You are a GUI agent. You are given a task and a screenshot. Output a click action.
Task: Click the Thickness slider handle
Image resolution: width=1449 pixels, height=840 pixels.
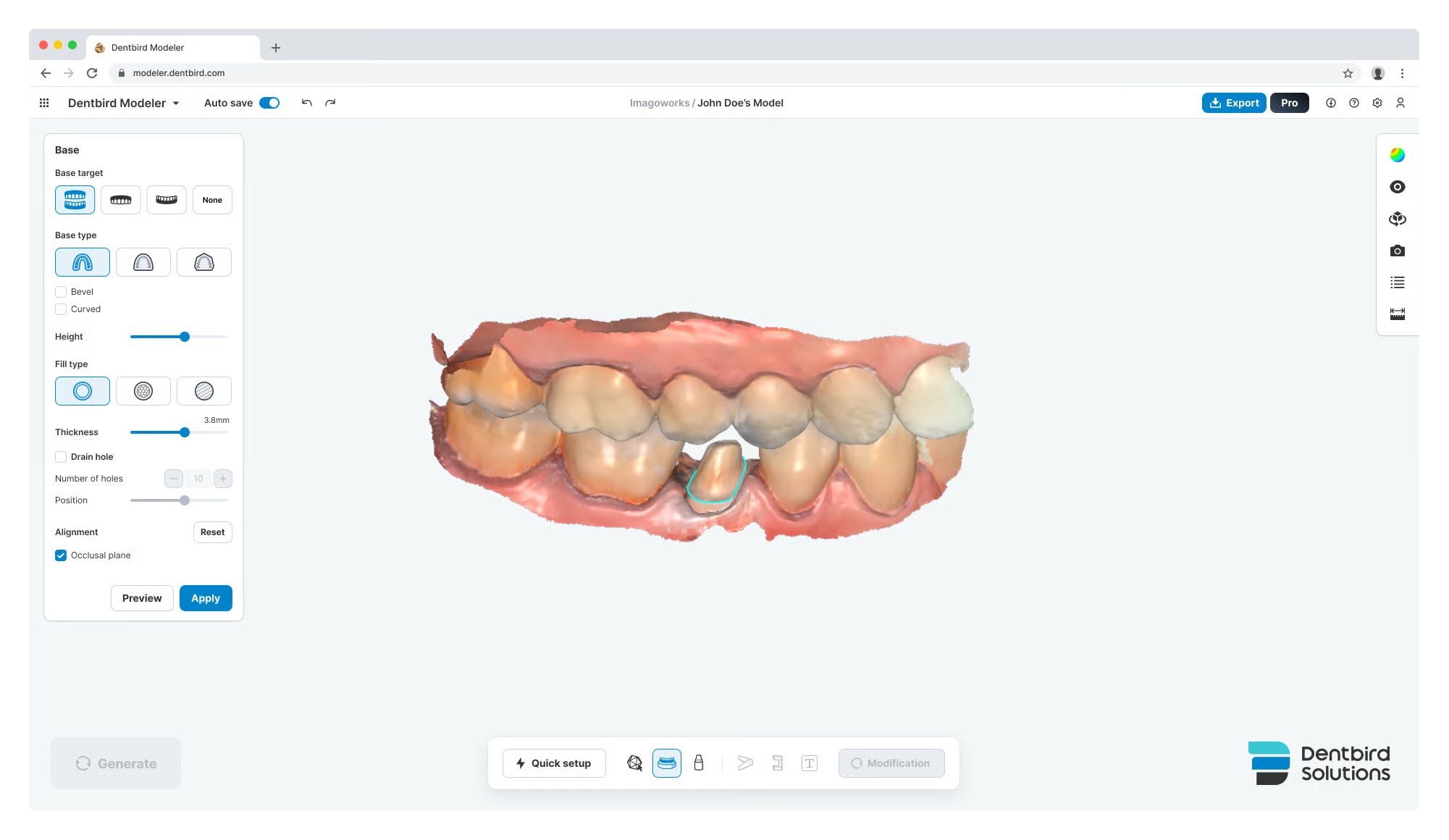point(185,432)
